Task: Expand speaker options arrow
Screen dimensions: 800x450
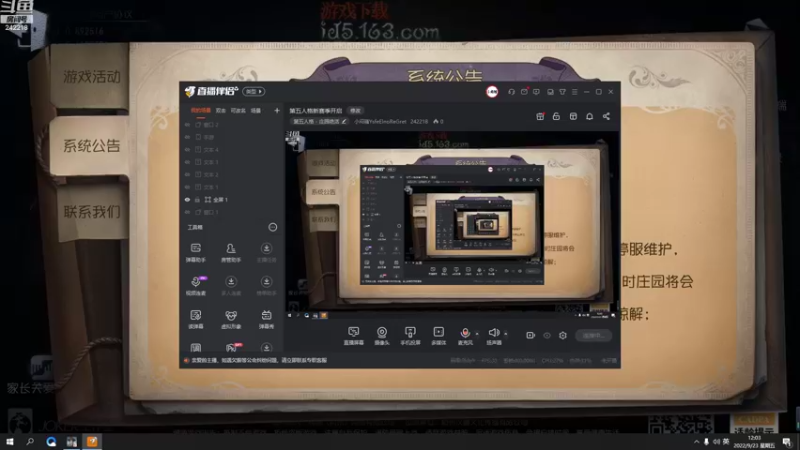Action: (x=506, y=334)
